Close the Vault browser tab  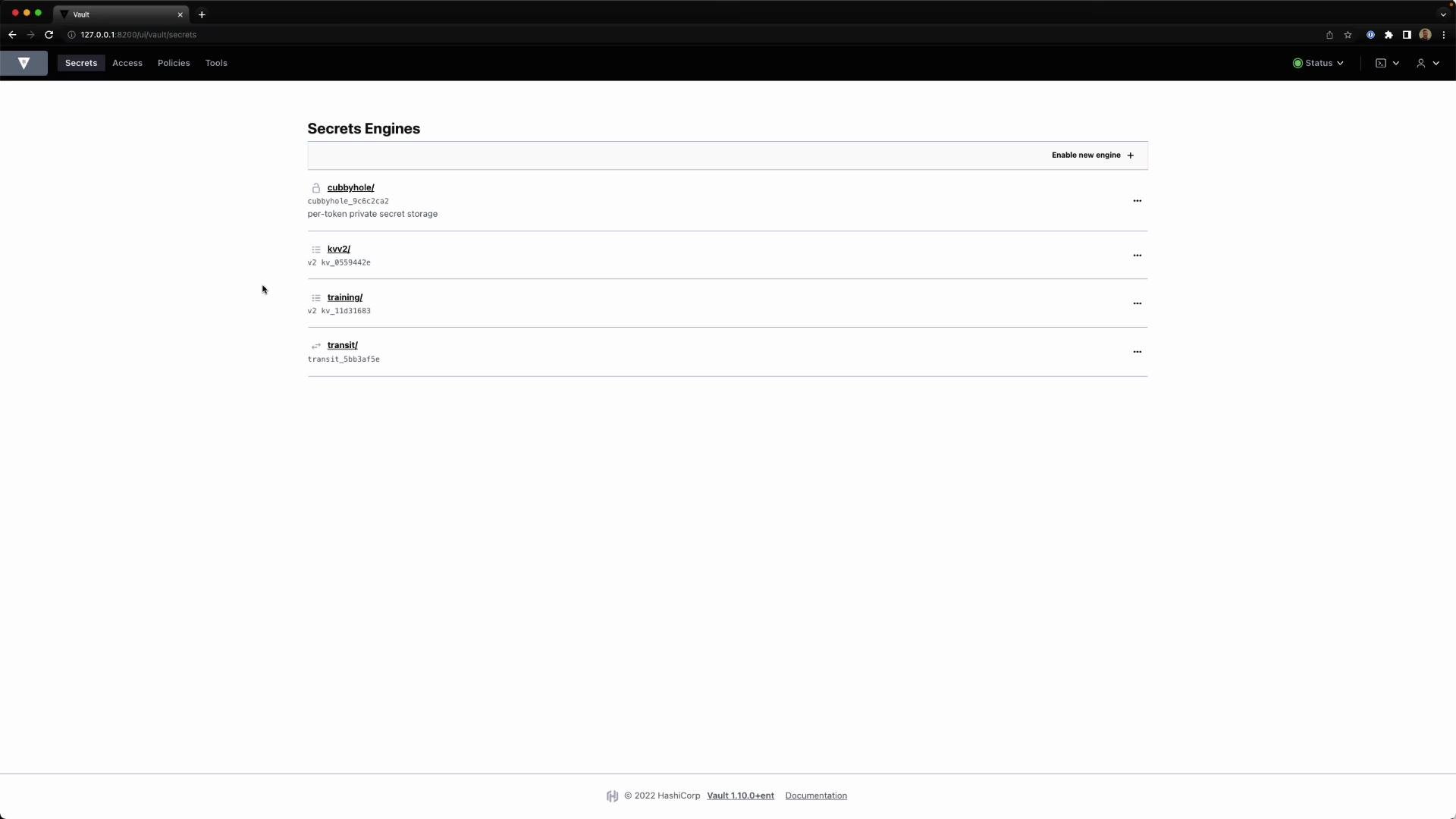point(180,14)
